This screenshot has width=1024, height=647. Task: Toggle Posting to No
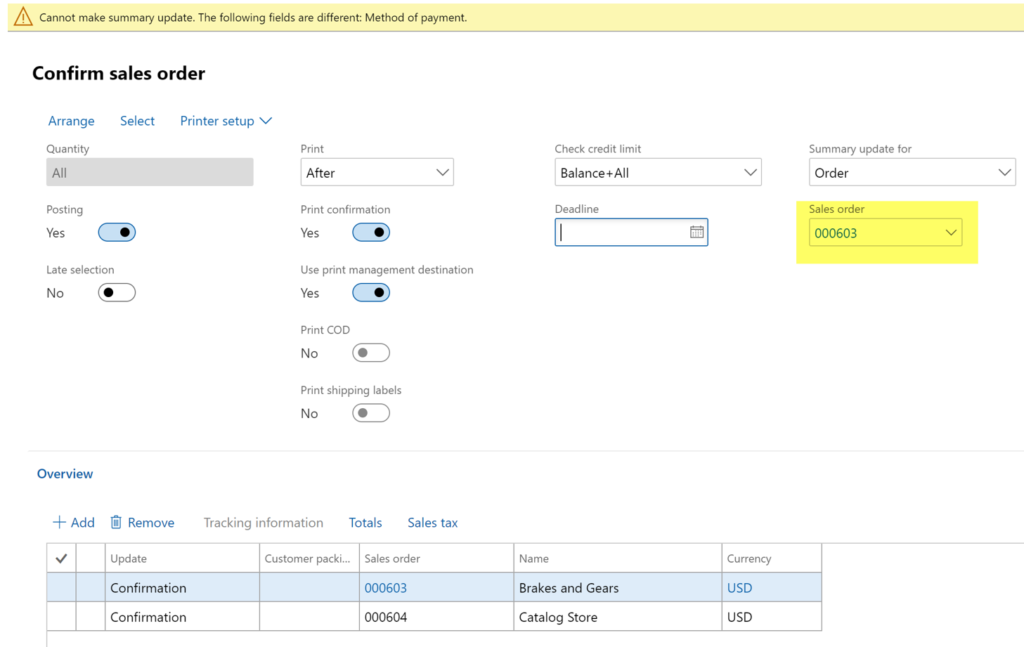pos(116,232)
